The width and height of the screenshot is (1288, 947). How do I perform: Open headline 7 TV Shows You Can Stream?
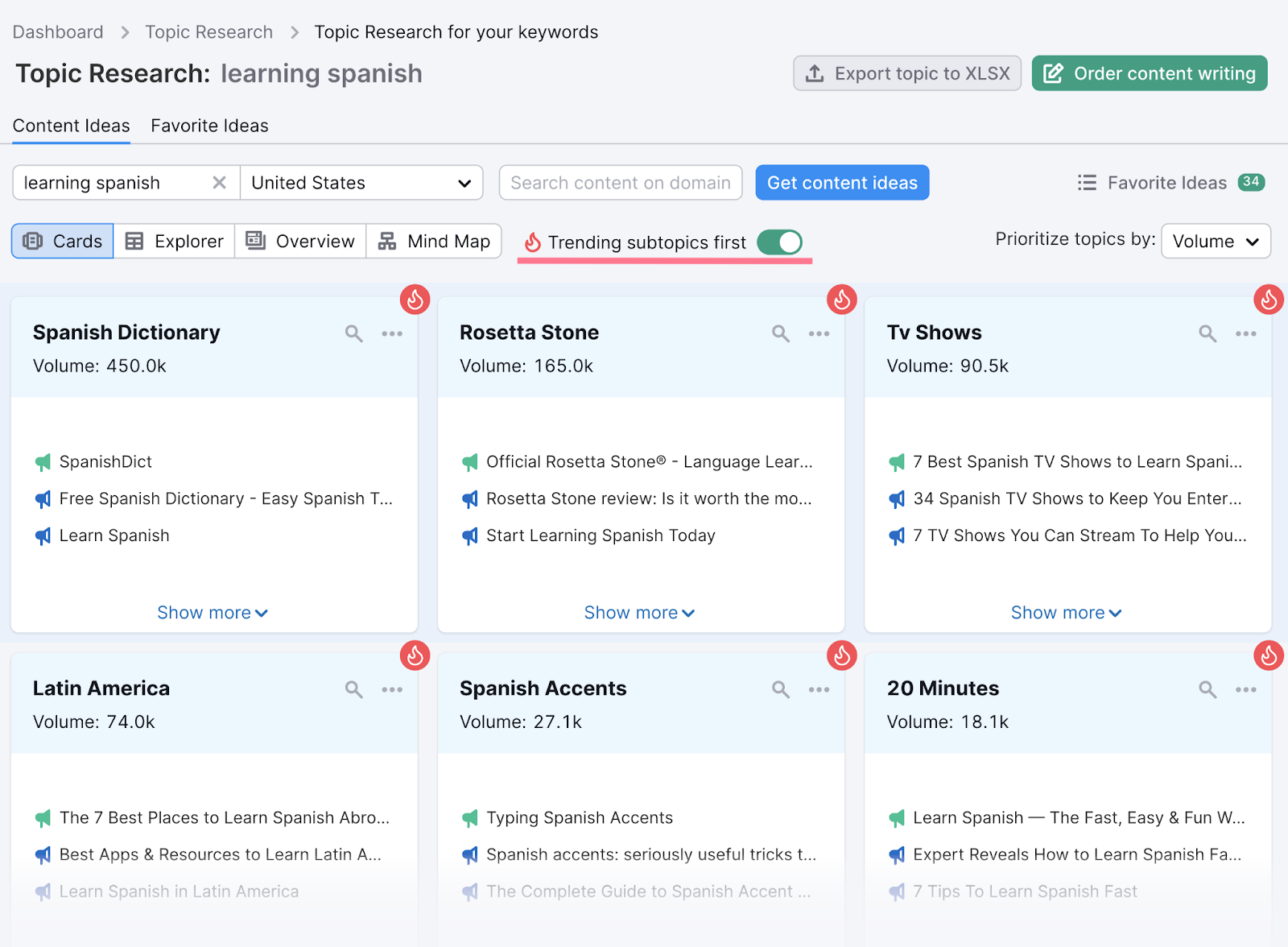coord(1080,536)
